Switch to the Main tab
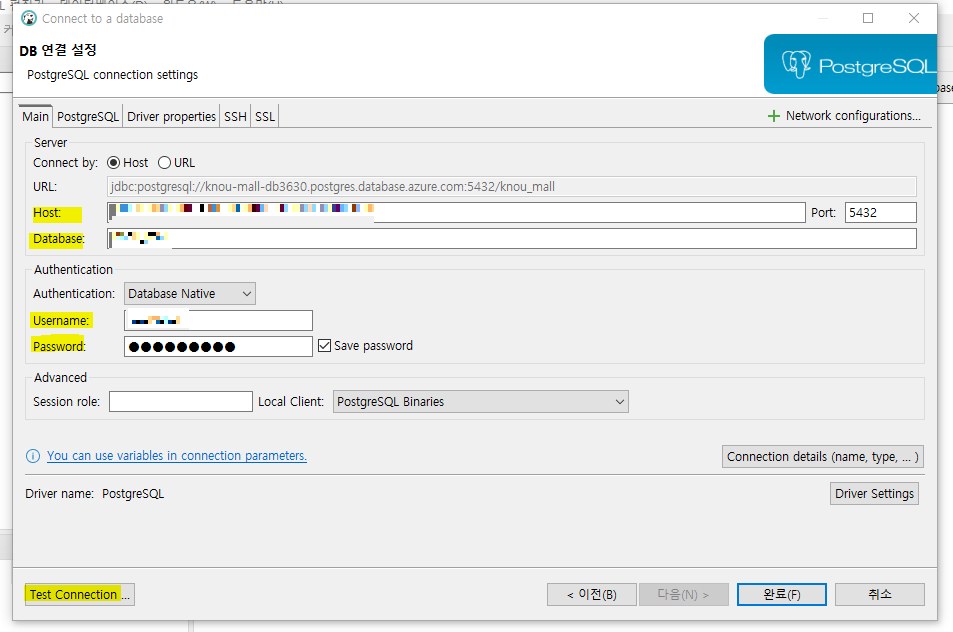This screenshot has width=953, height=632. (x=35, y=116)
